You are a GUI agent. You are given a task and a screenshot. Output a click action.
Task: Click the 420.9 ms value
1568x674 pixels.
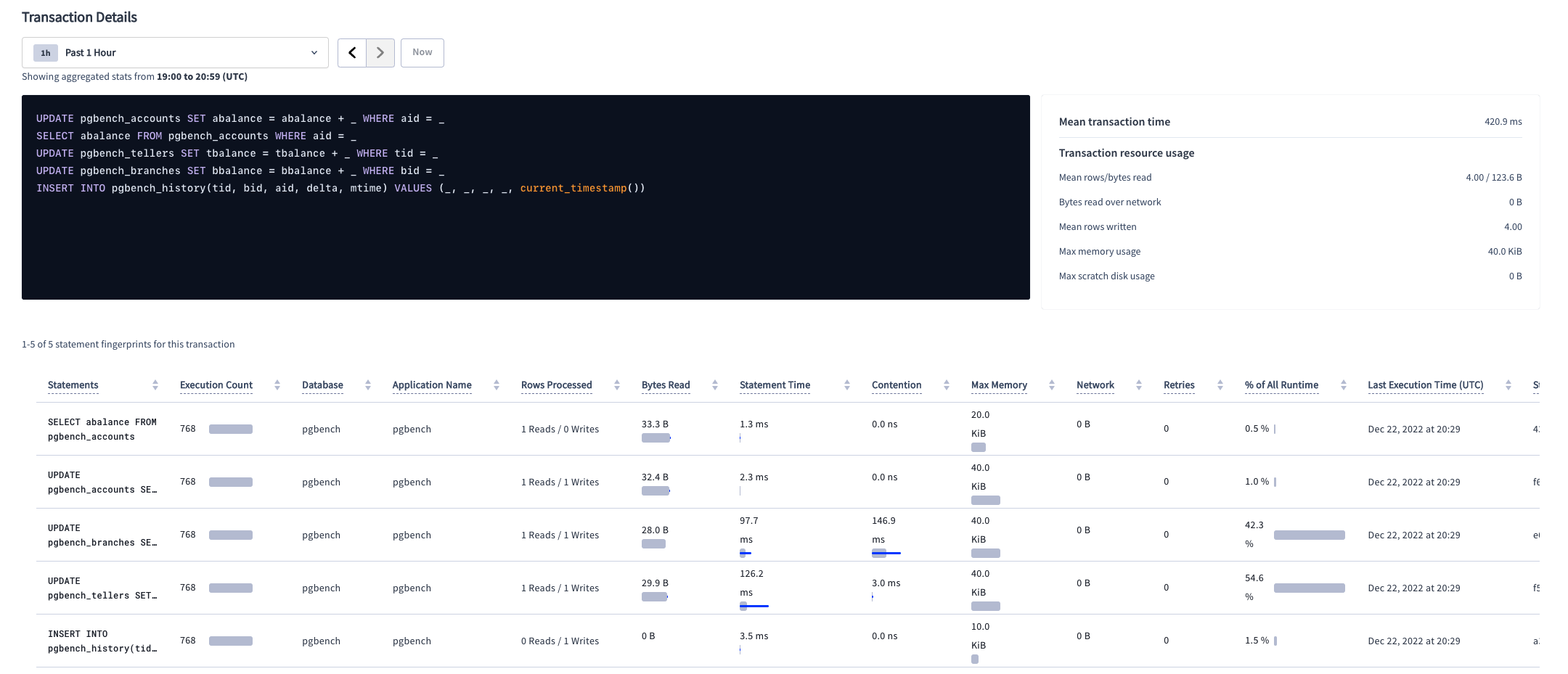tap(1503, 122)
